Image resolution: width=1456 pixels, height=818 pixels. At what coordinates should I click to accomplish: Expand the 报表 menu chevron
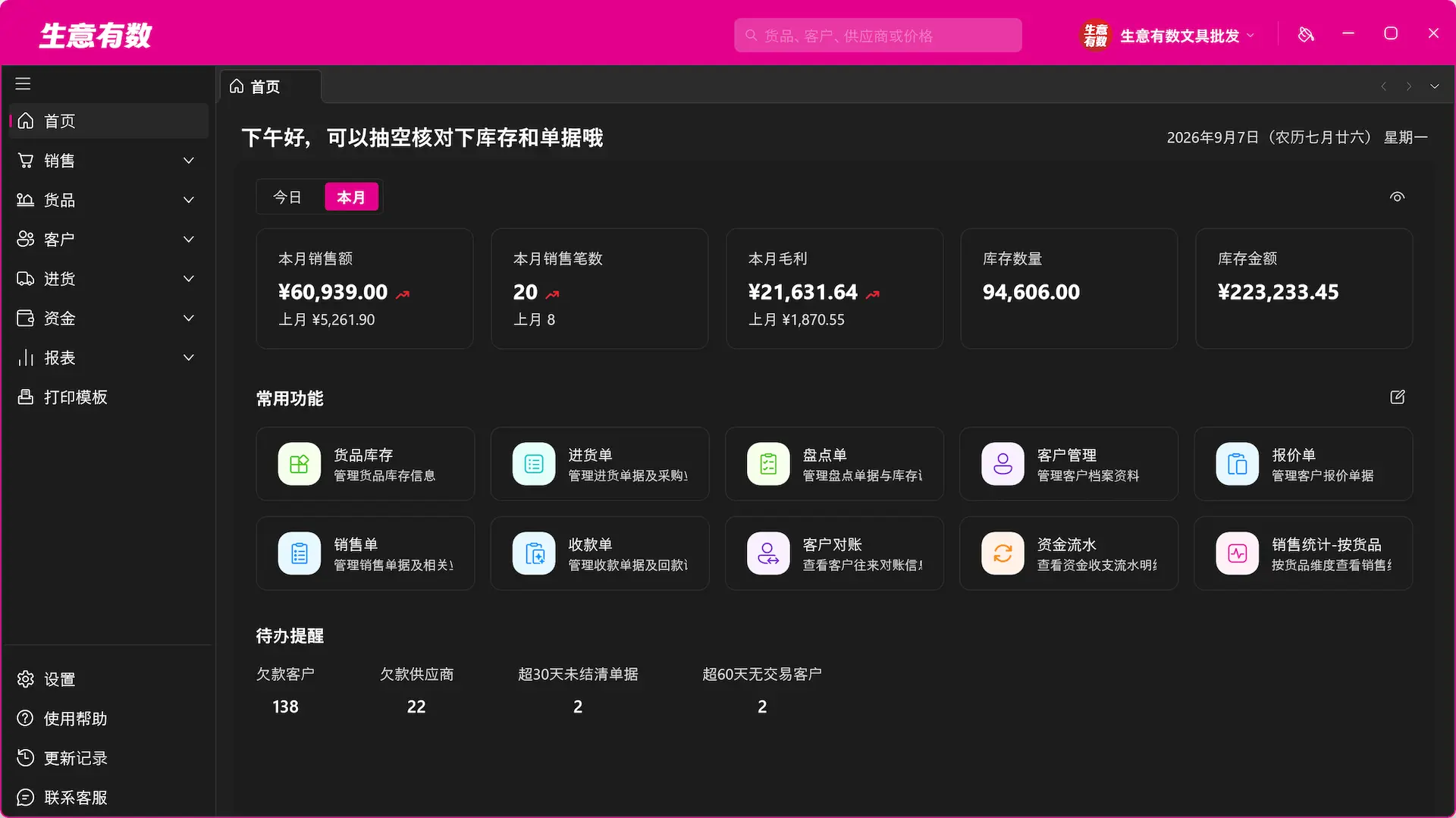click(x=189, y=358)
